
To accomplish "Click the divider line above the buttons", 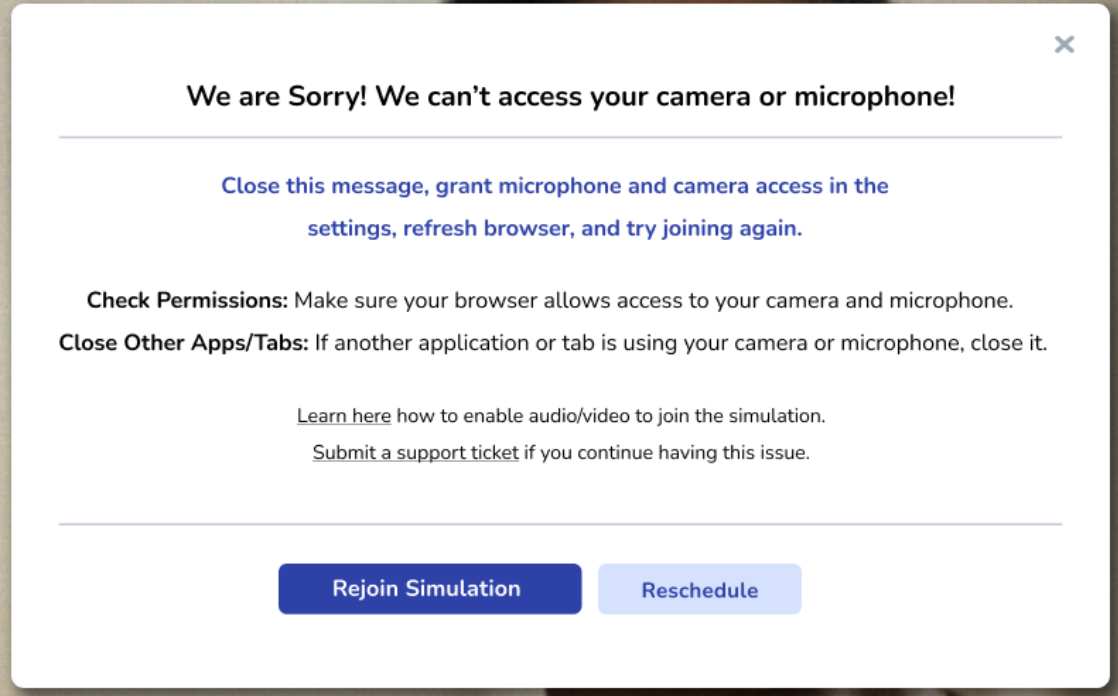I will tap(560, 524).
